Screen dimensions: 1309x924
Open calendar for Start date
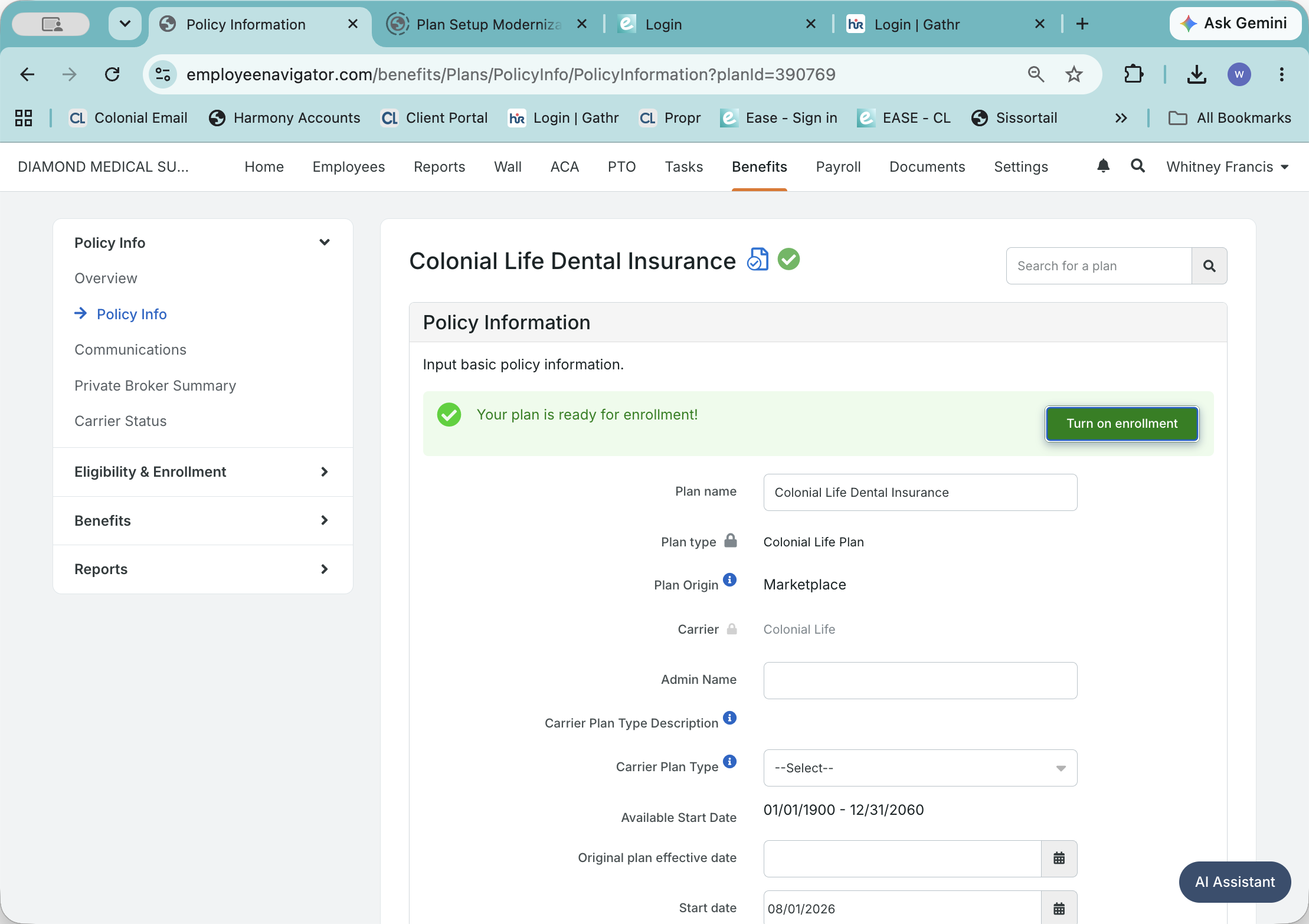1059,908
